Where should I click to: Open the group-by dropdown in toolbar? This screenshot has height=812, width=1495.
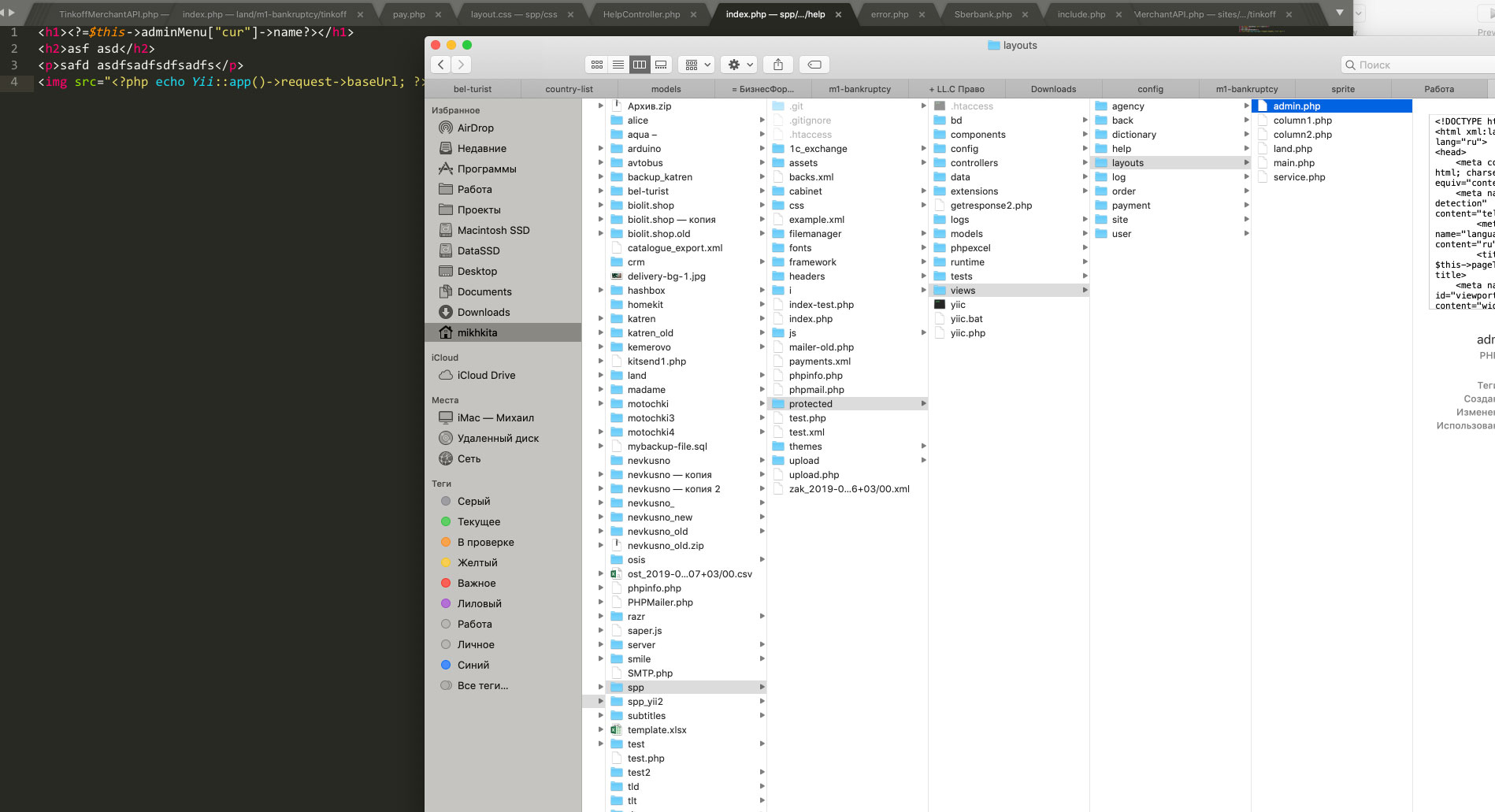click(x=698, y=65)
